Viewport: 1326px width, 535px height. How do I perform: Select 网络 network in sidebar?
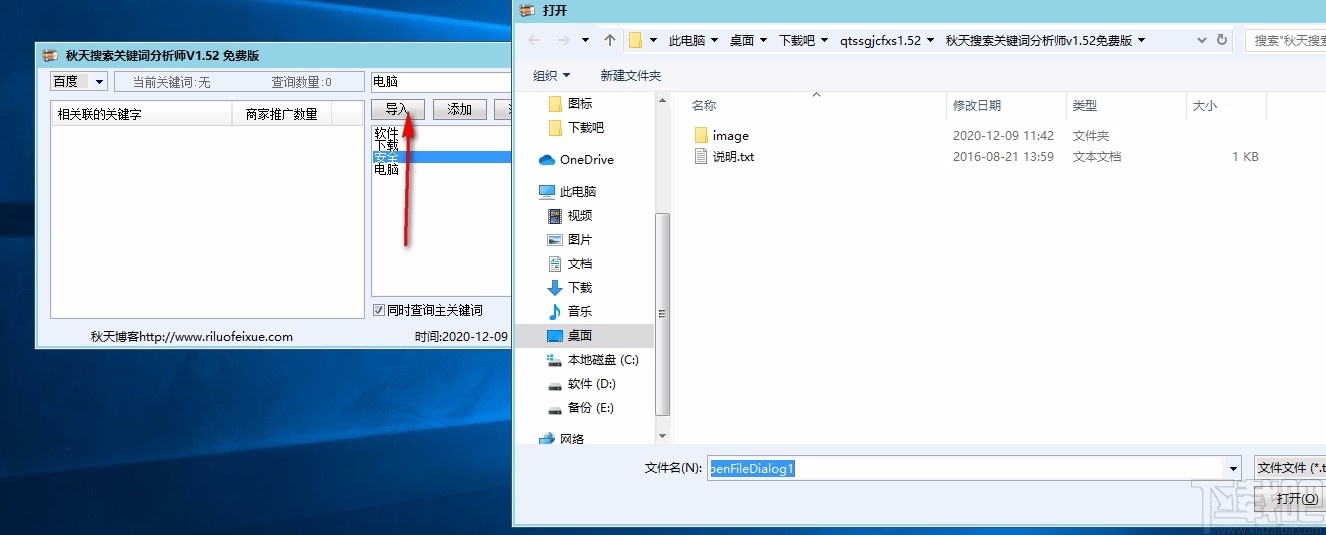(561, 438)
